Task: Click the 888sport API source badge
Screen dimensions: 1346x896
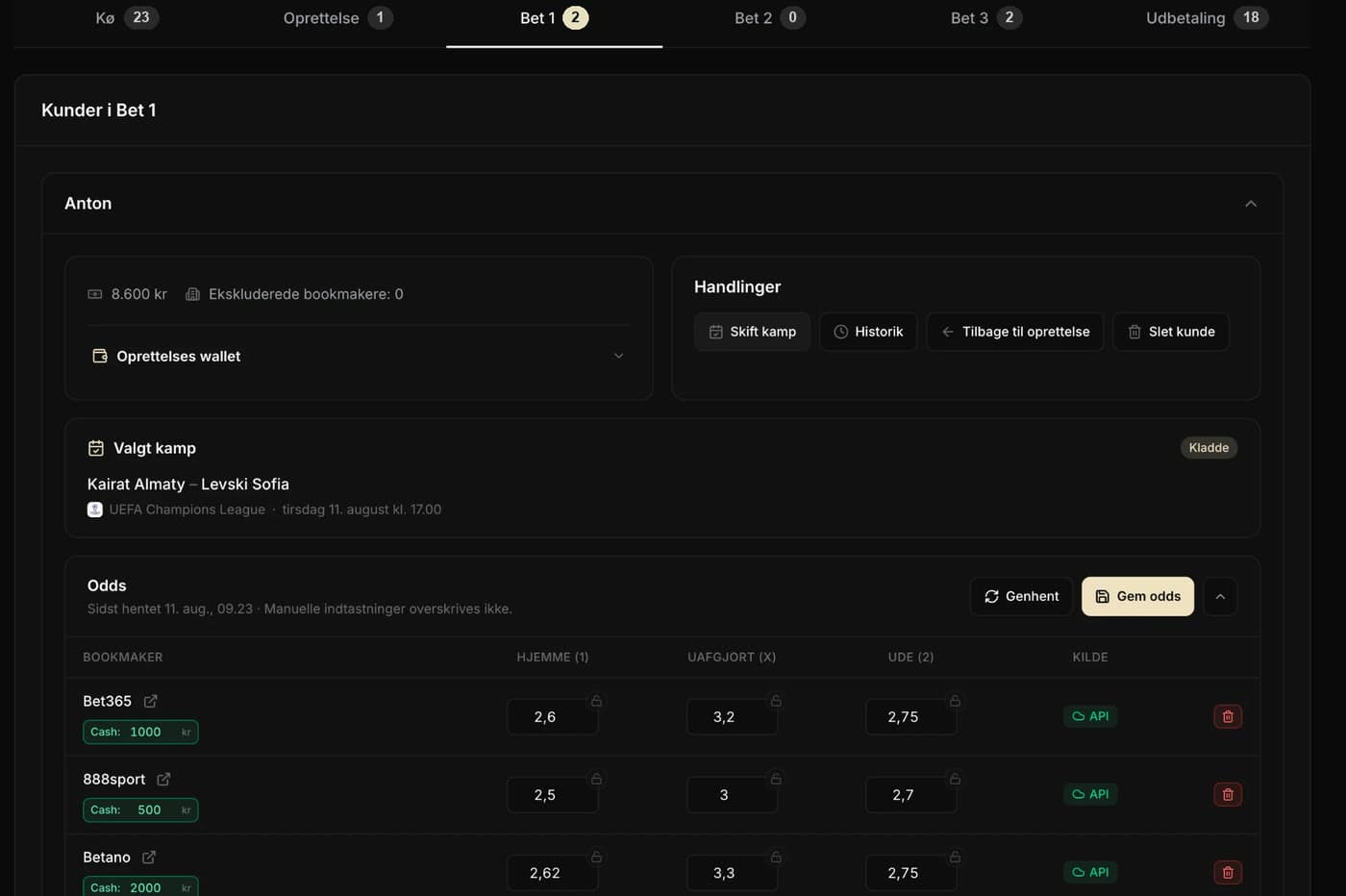Action: tap(1090, 794)
